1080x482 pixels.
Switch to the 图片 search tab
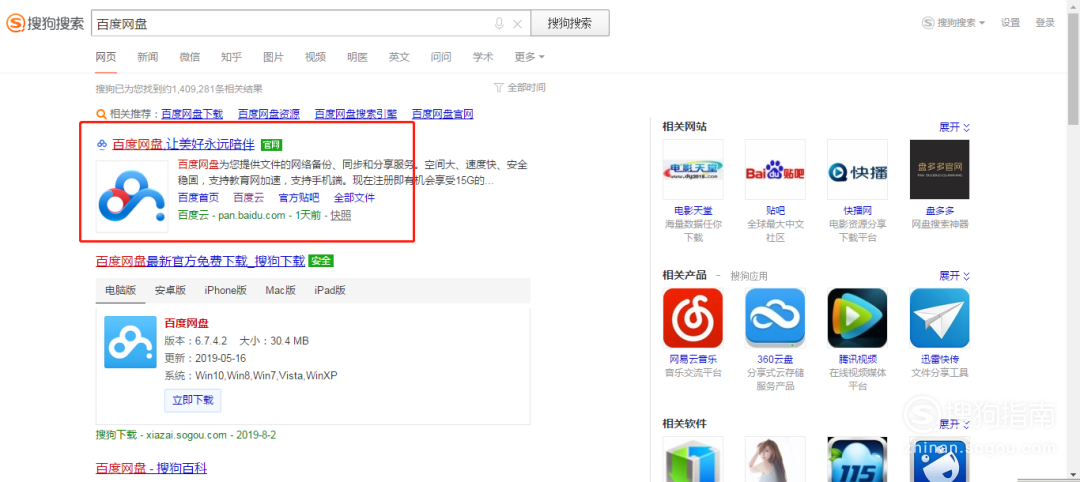(x=273, y=57)
